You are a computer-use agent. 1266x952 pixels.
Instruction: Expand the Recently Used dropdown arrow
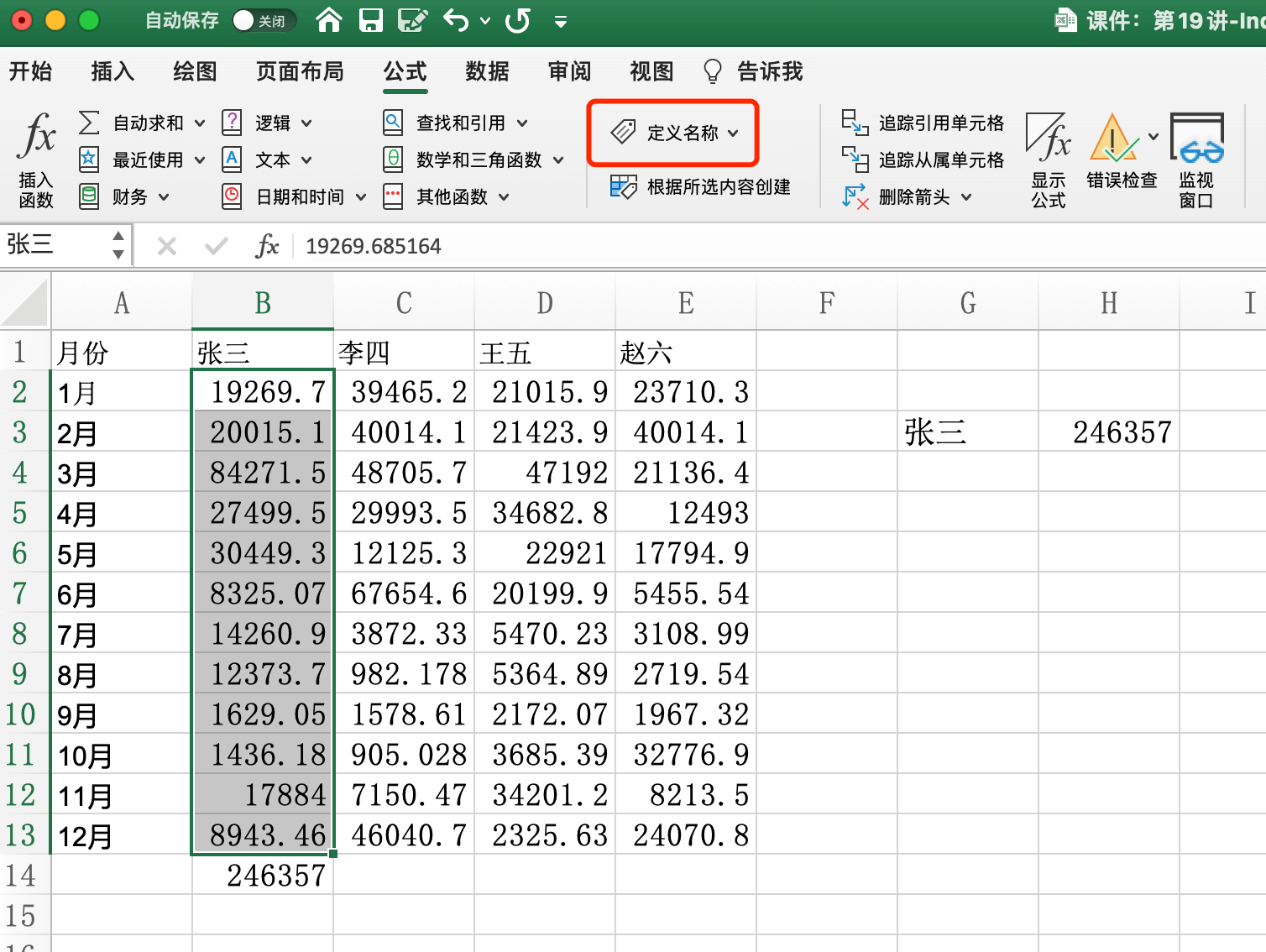(200, 160)
